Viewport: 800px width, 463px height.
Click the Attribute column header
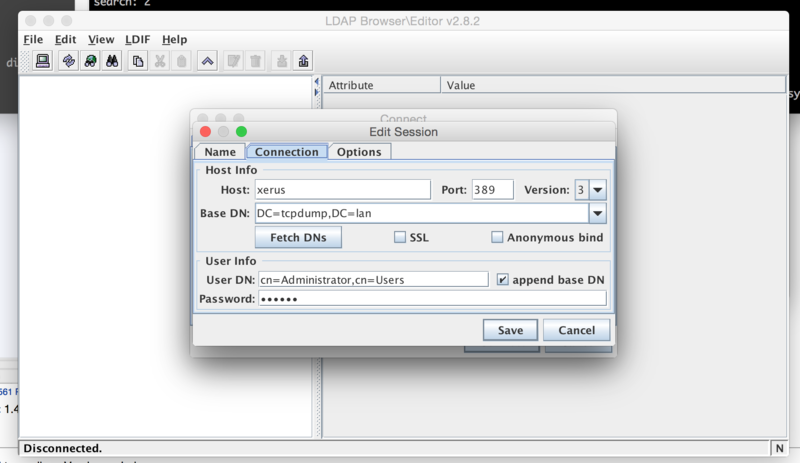pos(382,85)
